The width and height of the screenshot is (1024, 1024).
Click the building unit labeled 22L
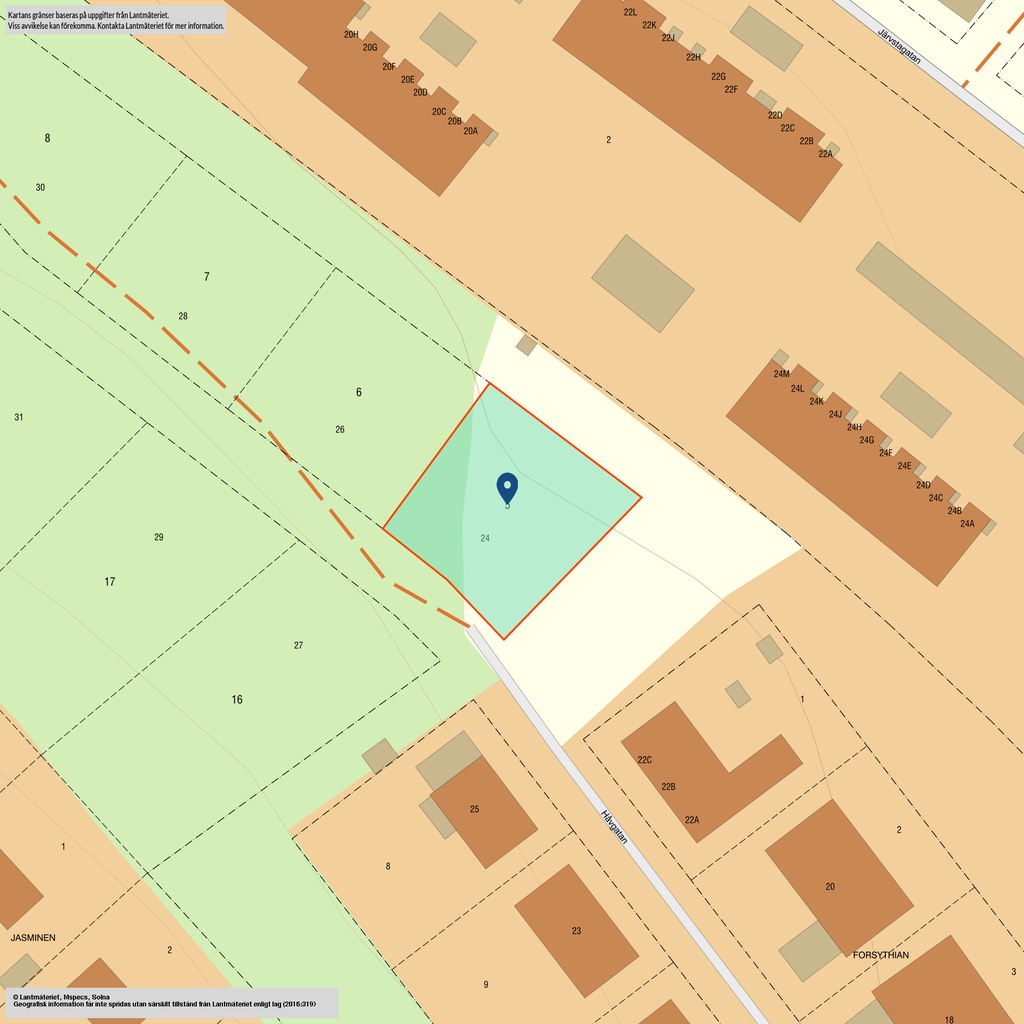[630, 12]
